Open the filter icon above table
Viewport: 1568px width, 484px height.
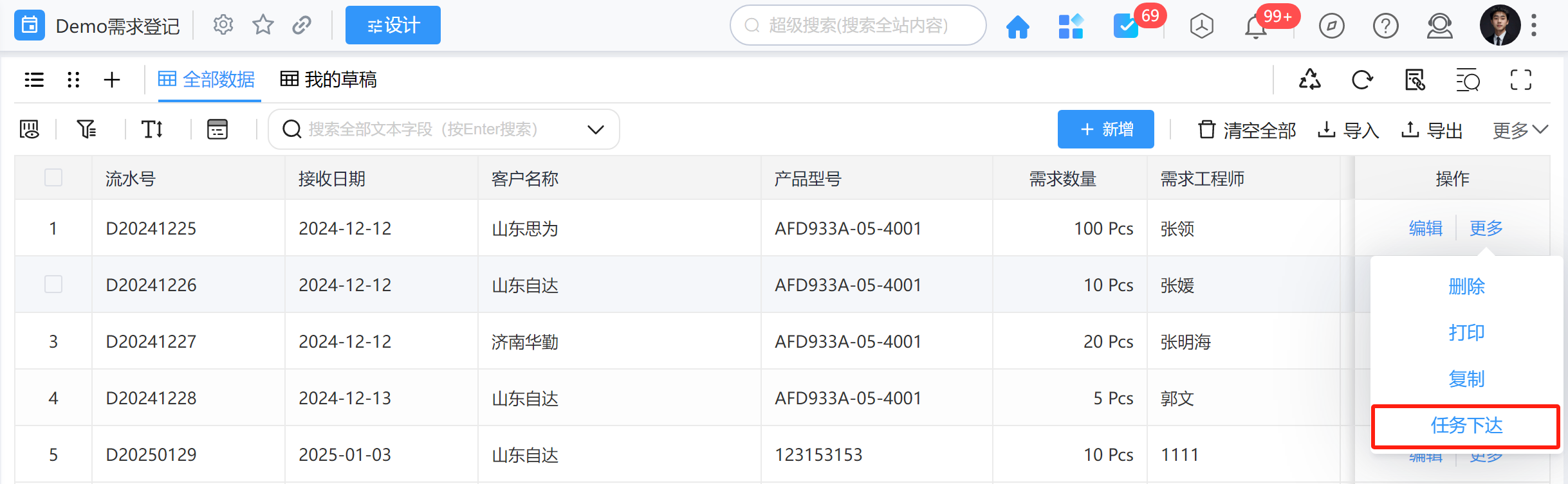point(86,129)
